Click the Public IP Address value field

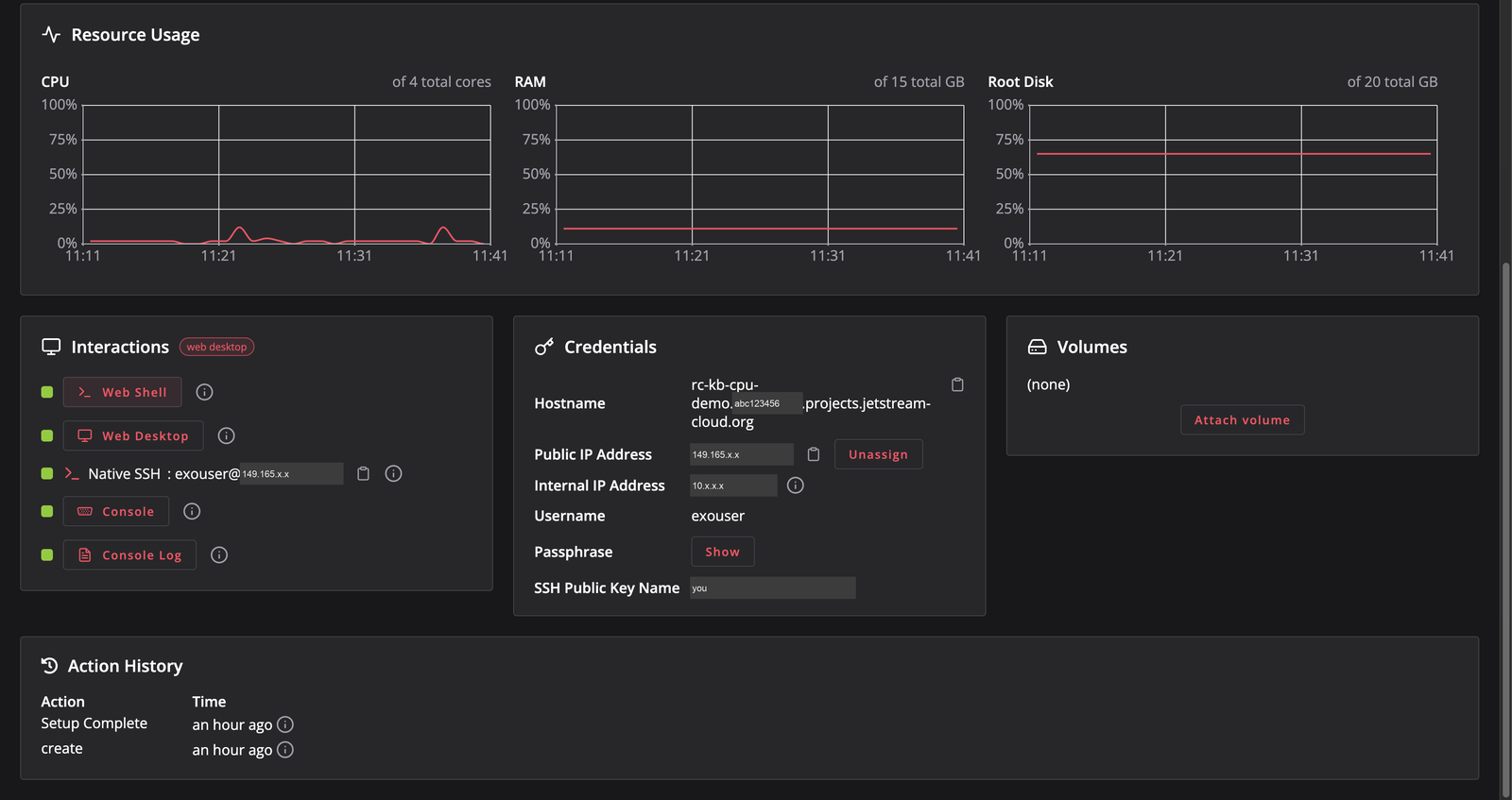point(742,454)
